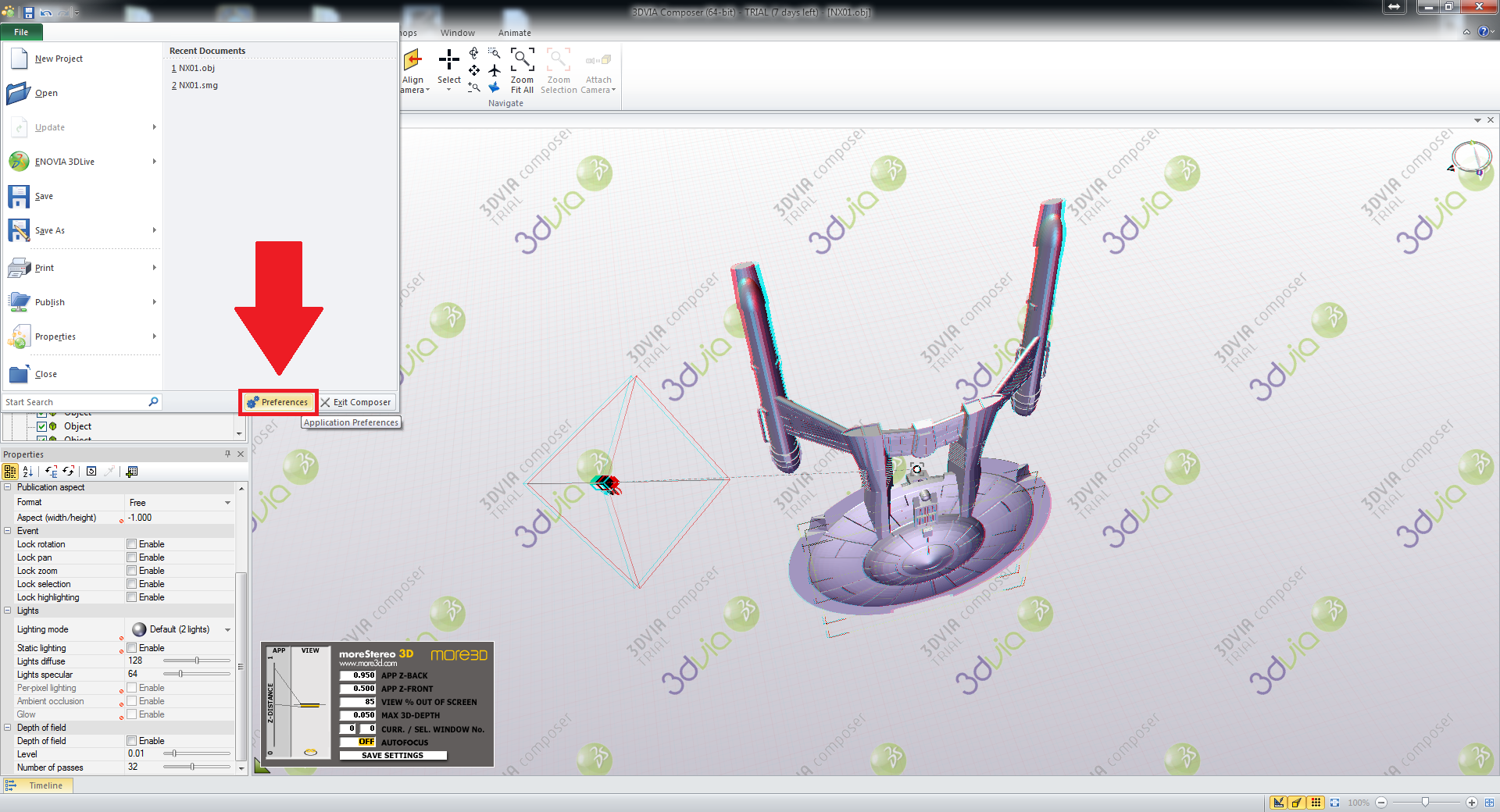Screen dimensions: 1500x812
Task: Click the zoom out minus button
Action: 1381,803
